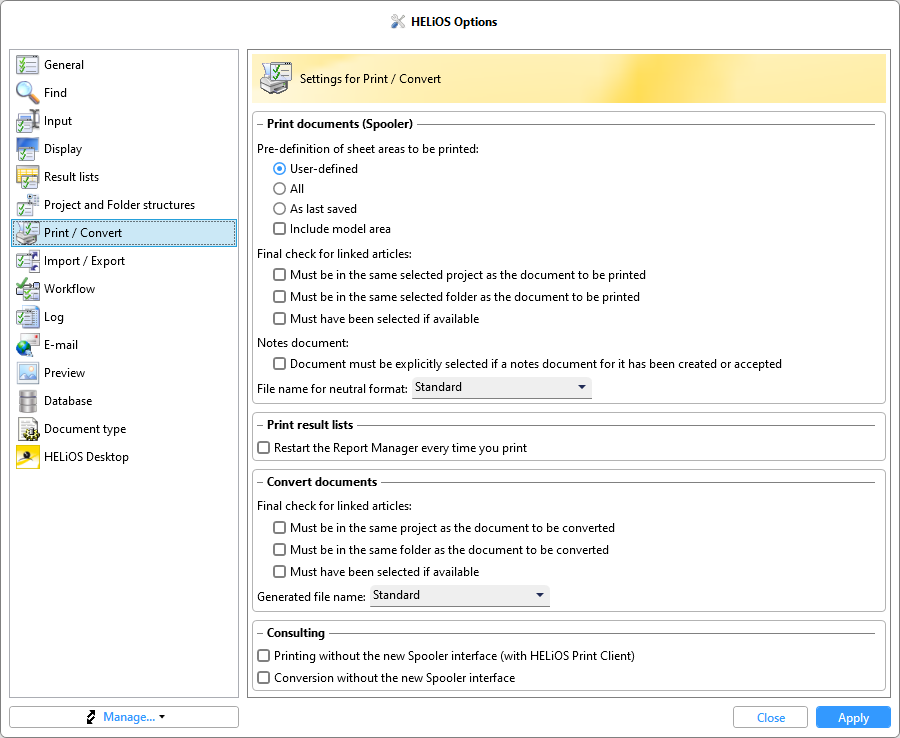The width and height of the screenshot is (900, 738).
Task: Tick Must have been selected under Print documents
Action: tap(280, 318)
